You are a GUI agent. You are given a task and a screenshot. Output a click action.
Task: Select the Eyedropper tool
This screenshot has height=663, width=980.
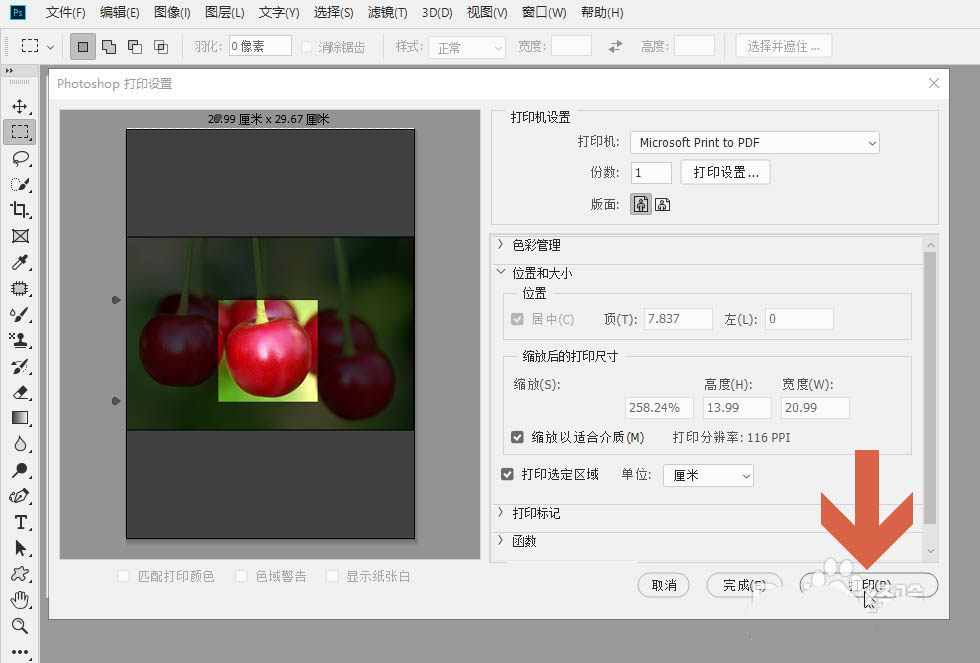(x=20, y=262)
